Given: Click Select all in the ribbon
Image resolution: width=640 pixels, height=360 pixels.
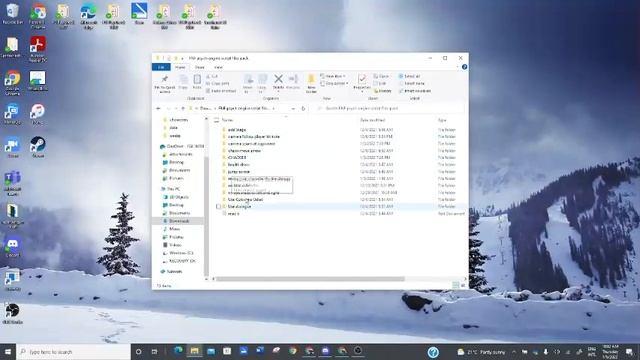Looking at the screenshot, I should [x=409, y=76].
